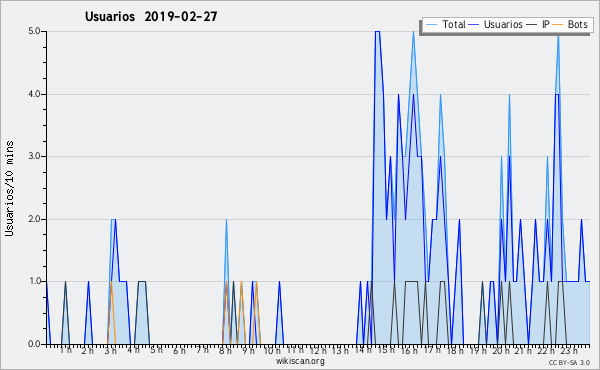
Task: Click the '14 h' x-axis label
Action: 363,350
